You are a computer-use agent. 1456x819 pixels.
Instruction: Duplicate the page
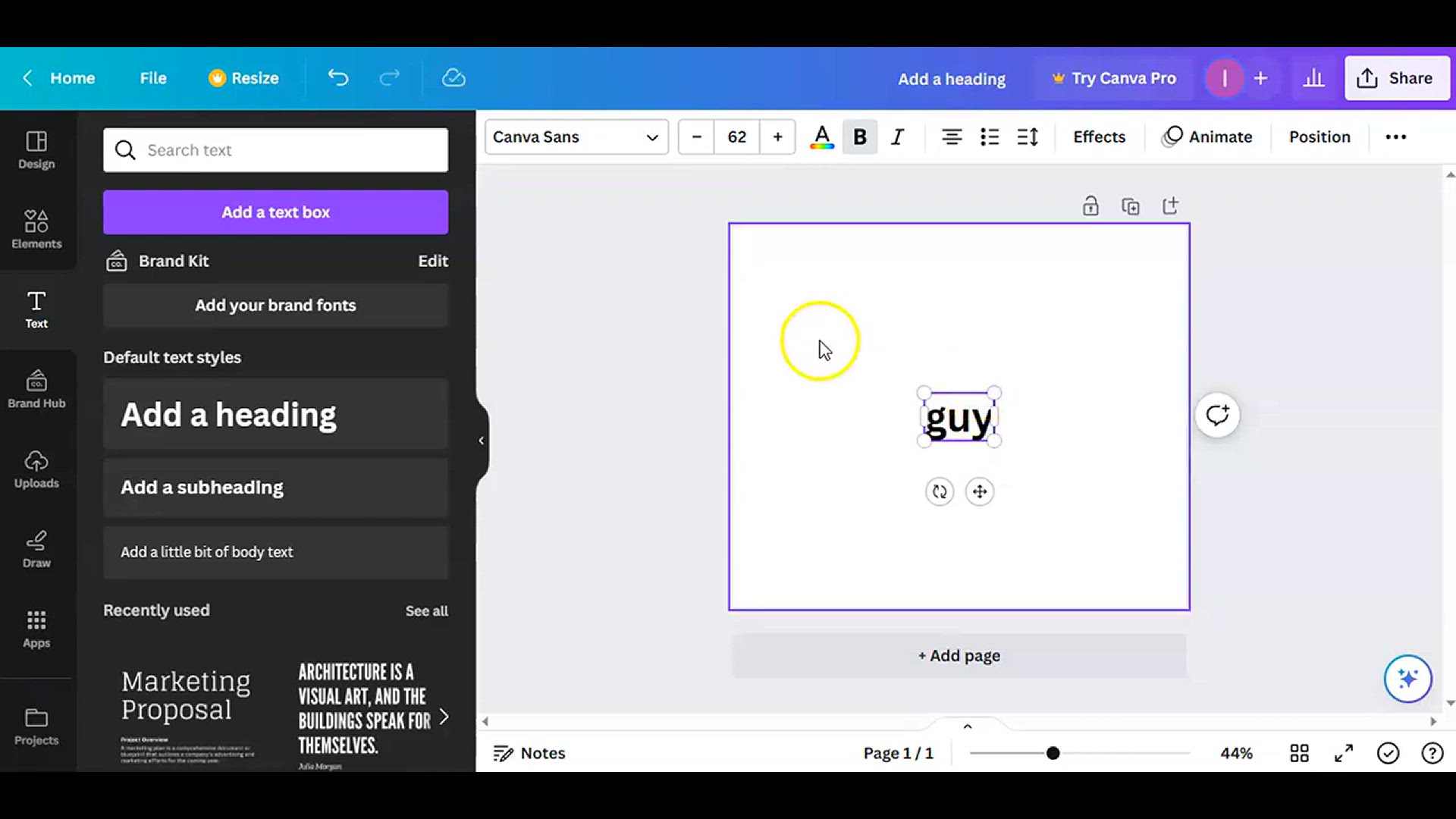pos(1131,206)
